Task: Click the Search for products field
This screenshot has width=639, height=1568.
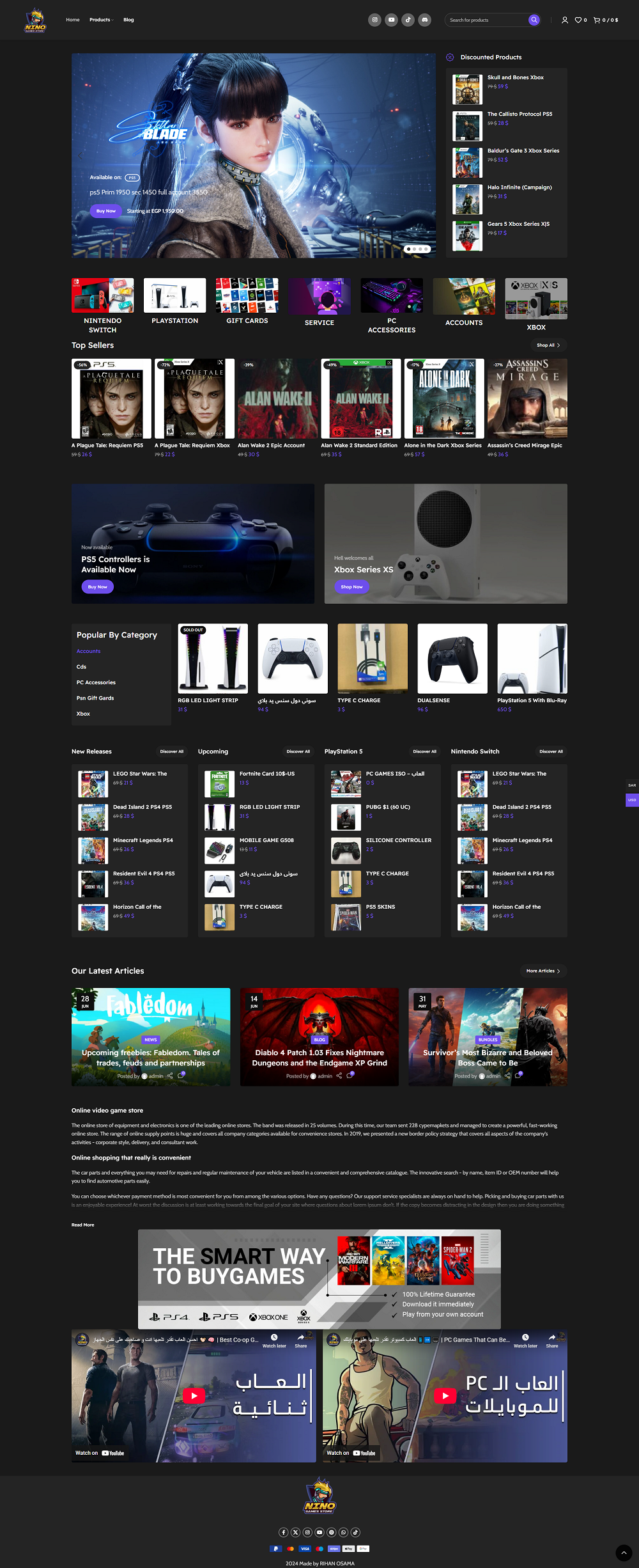Action: pyautogui.click(x=486, y=20)
